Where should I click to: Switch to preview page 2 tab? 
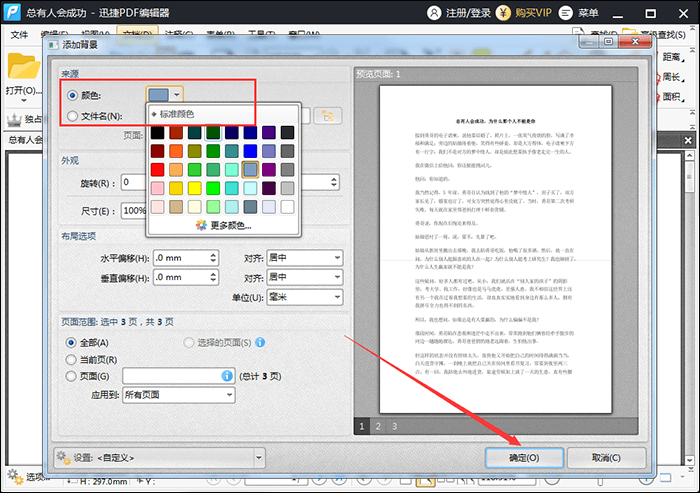[x=378, y=426]
